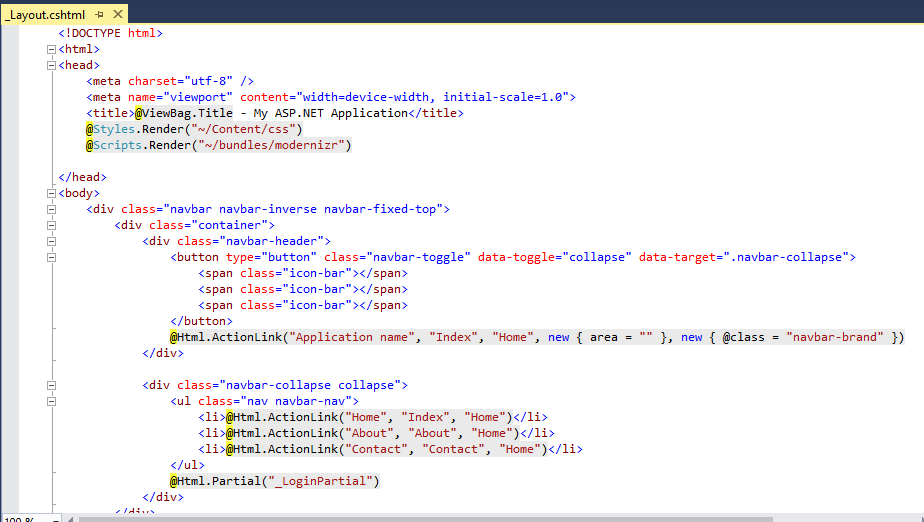Place cursor on meta charset="utf-8" line
Screen dimensions: 924x522
pyautogui.click(x=170, y=81)
